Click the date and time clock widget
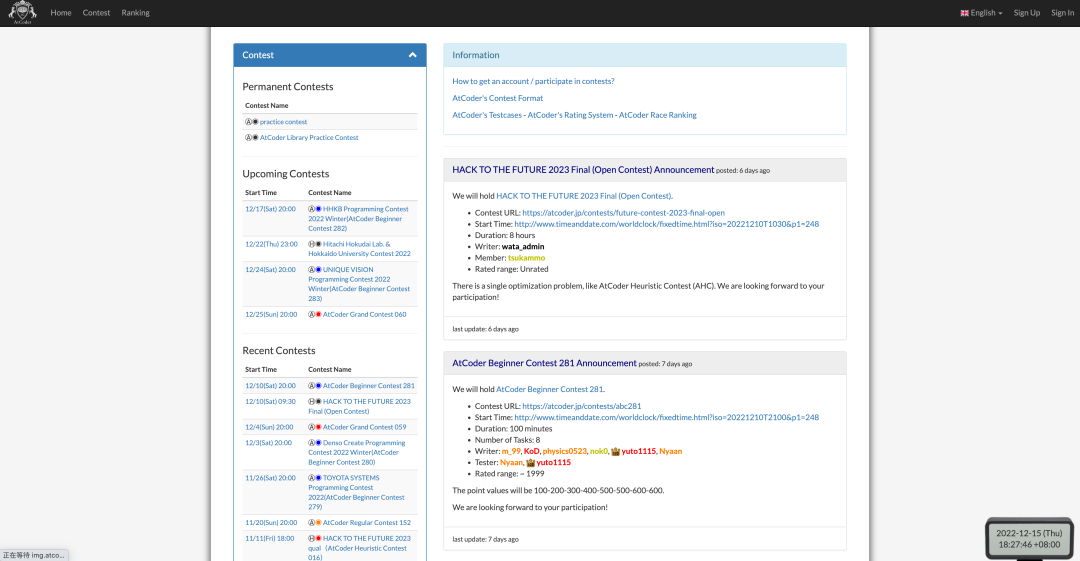 1029,538
